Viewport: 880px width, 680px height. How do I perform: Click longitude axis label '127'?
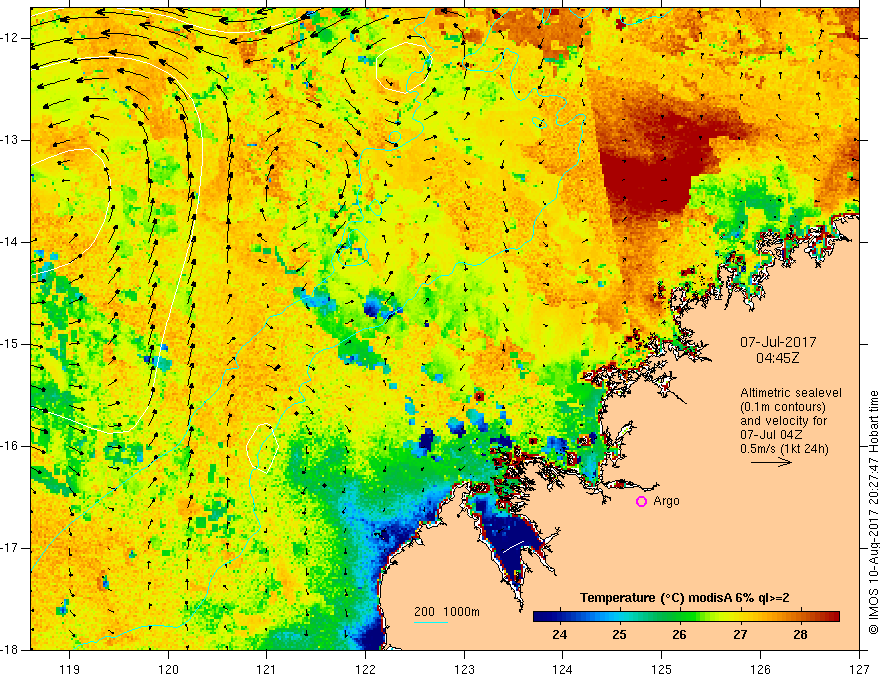(x=859, y=669)
